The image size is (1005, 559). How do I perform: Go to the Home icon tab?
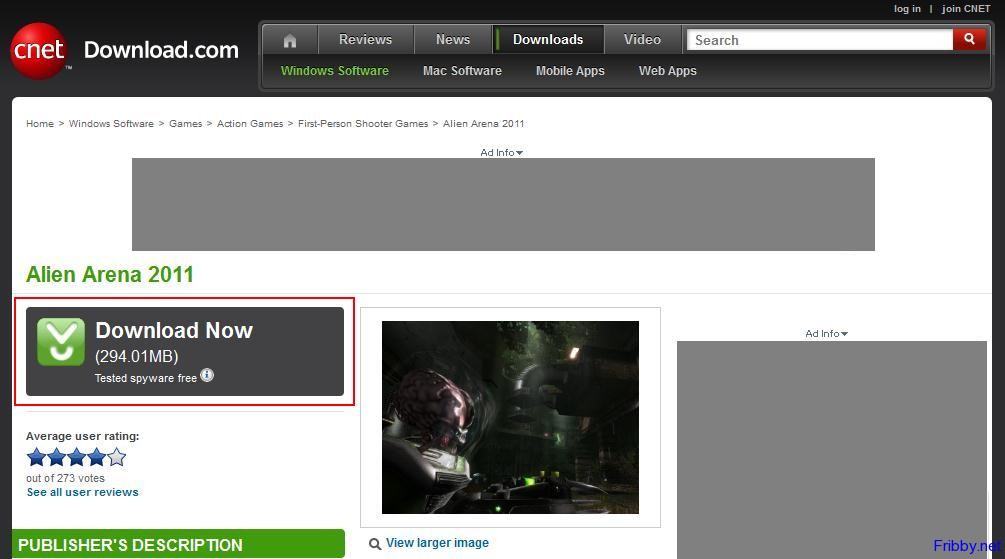[290, 40]
